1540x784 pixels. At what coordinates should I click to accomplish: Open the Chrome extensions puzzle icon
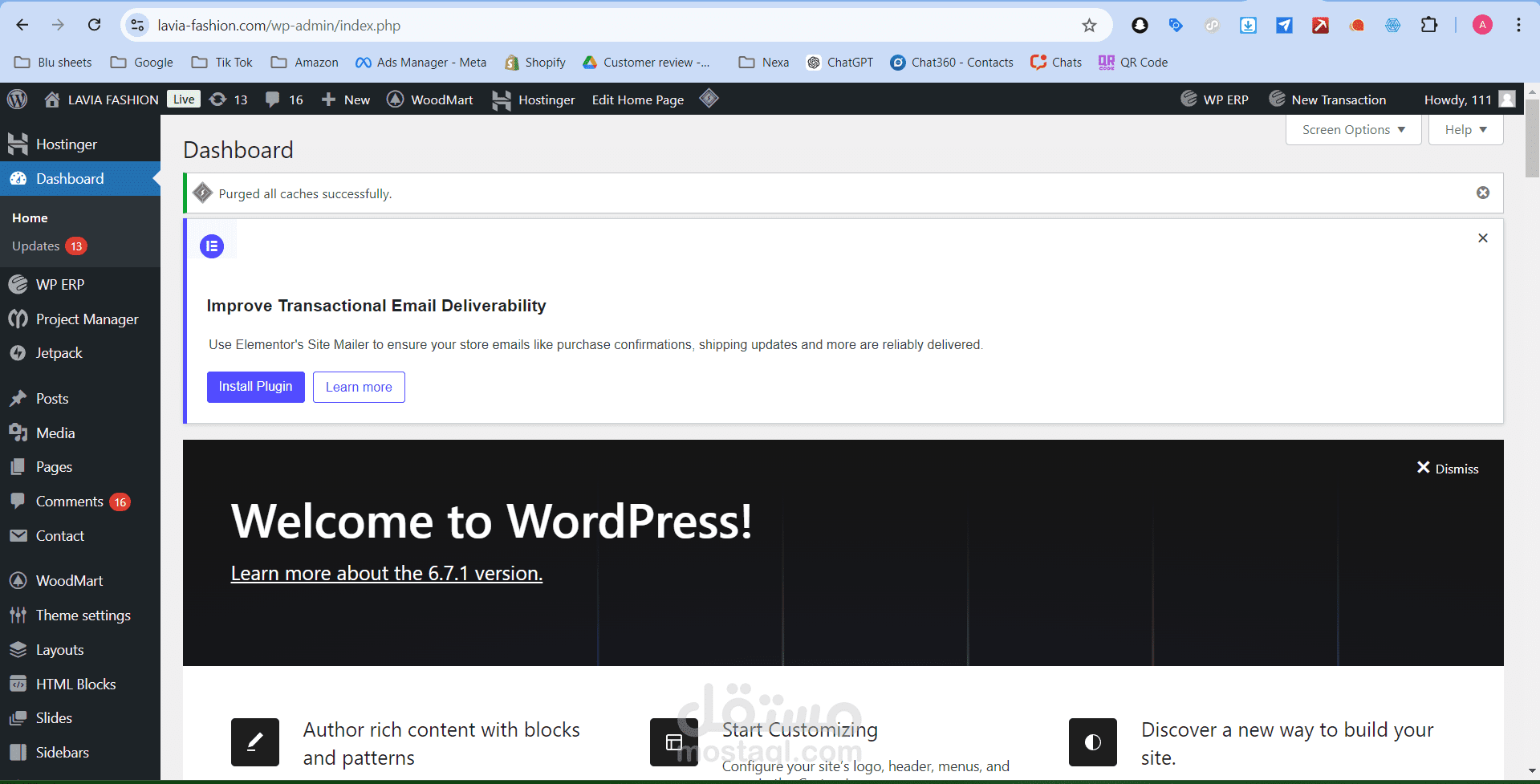pos(1429,25)
